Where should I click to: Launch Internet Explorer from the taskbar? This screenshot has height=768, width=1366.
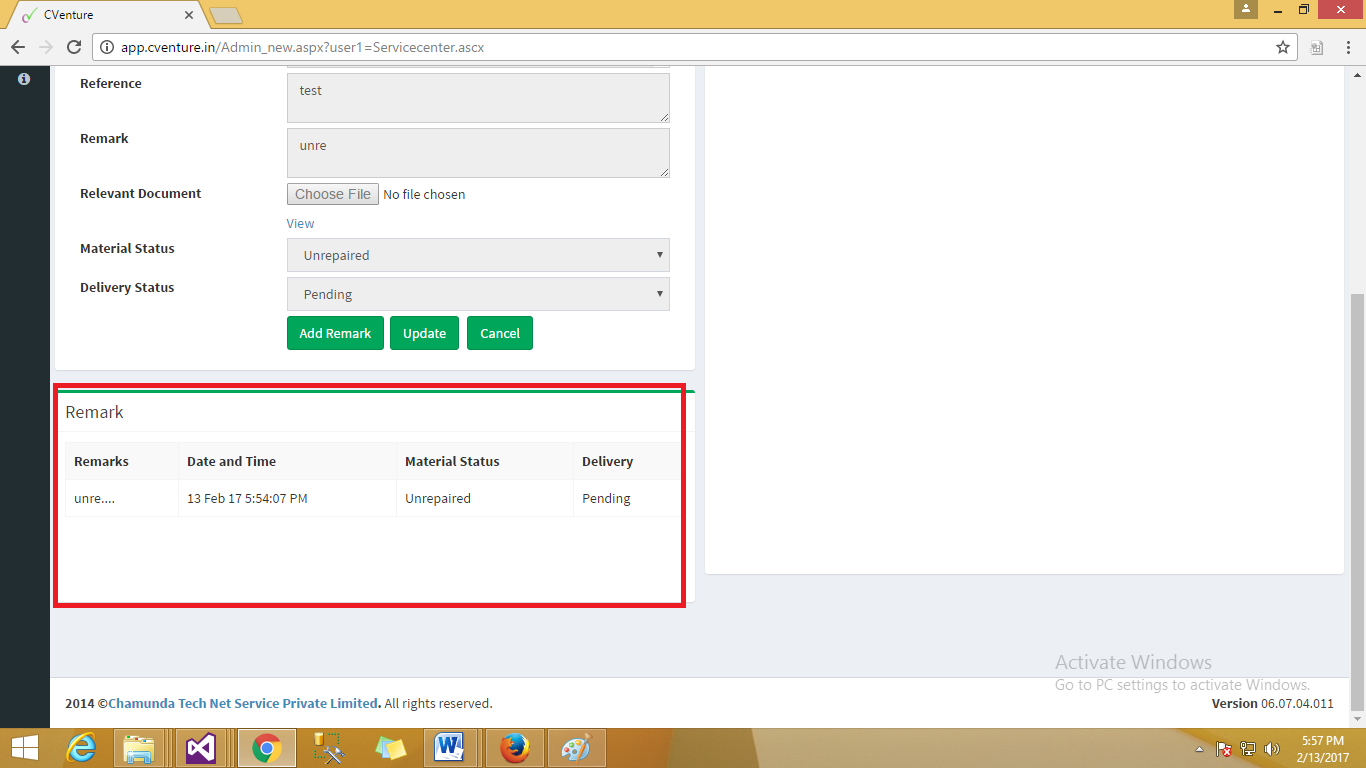click(x=81, y=748)
